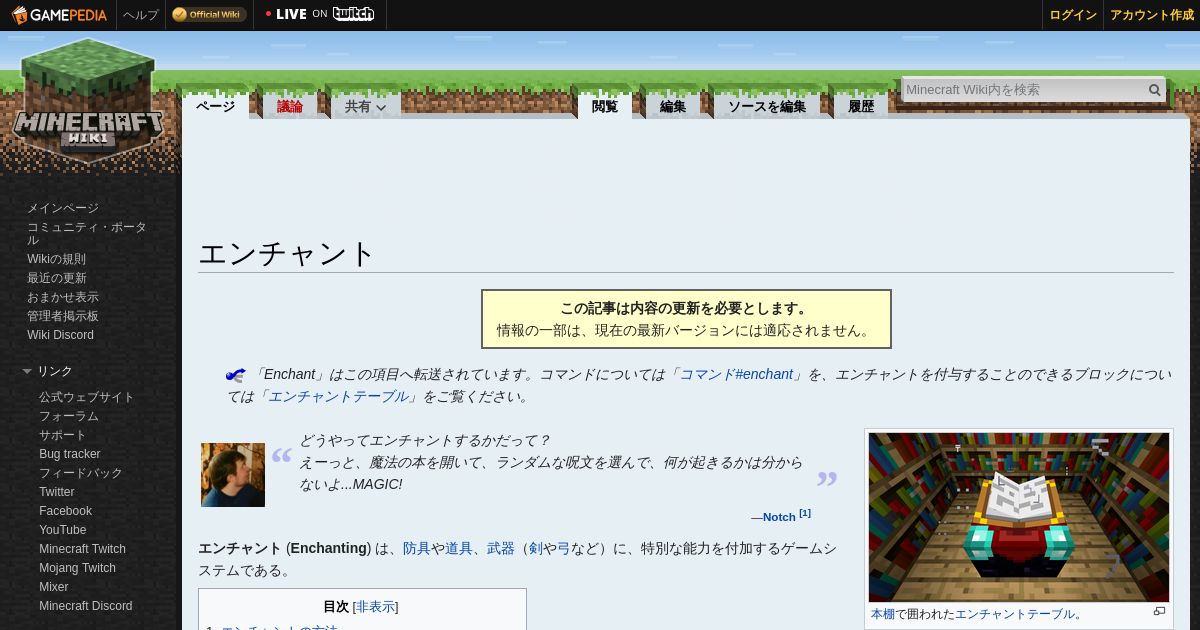Open Twitter sidebar link
Image resolution: width=1200 pixels, height=630 pixels.
point(57,492)
